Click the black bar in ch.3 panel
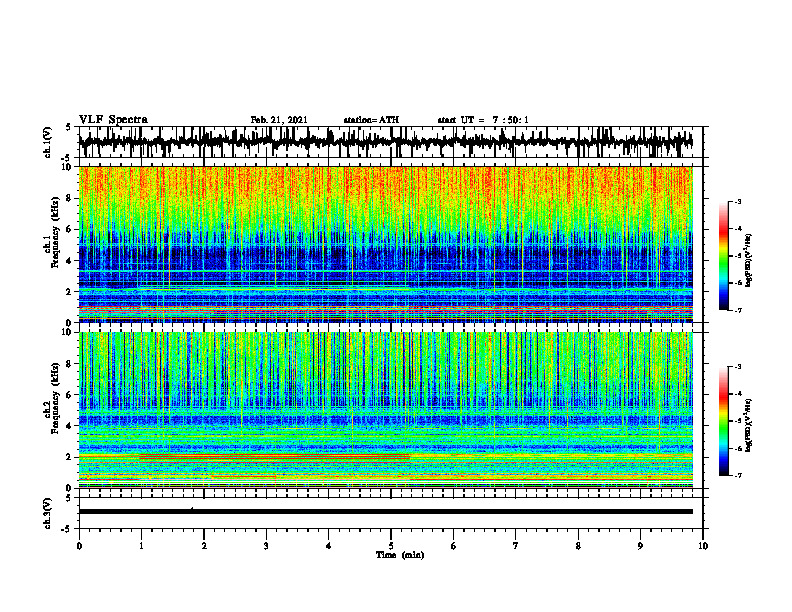The height and width of the screenshot is (612, 792). [385, 512]
